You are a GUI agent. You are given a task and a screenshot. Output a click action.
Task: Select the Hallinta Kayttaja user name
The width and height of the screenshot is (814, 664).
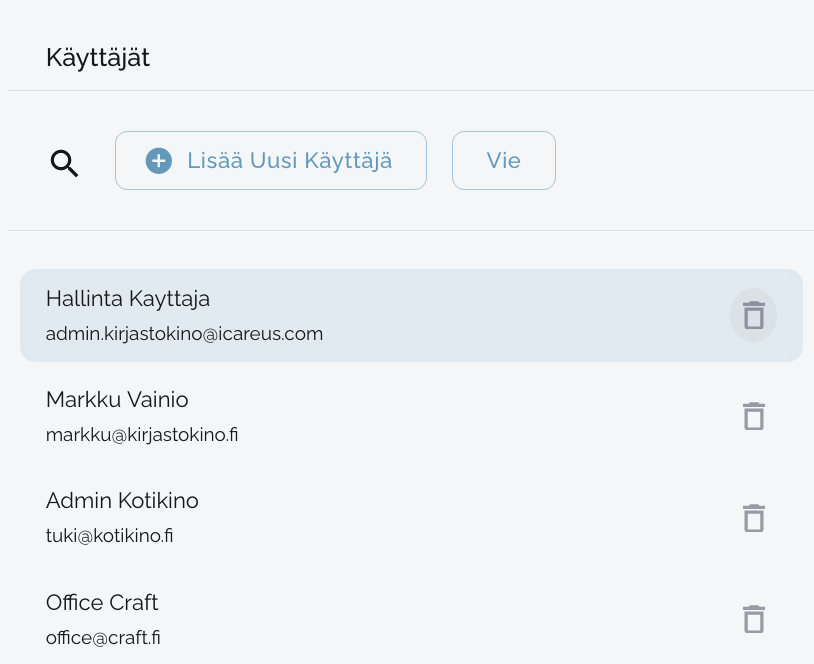tap(128, 299)
